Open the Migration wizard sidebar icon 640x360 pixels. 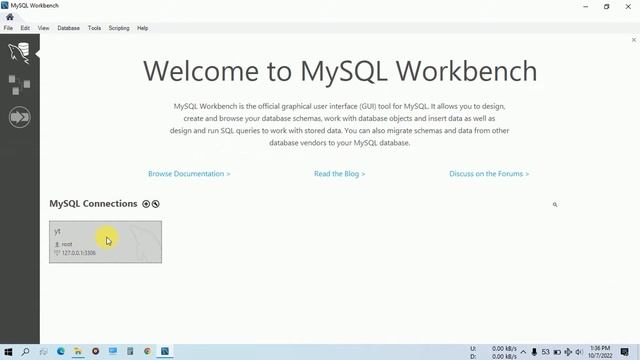[19, 117]
